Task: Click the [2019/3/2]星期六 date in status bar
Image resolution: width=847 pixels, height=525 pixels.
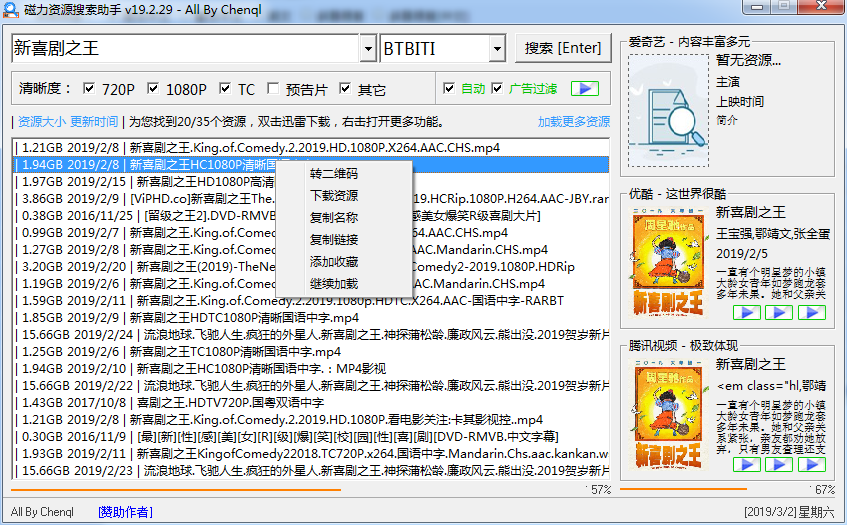Action: (789, 512)
